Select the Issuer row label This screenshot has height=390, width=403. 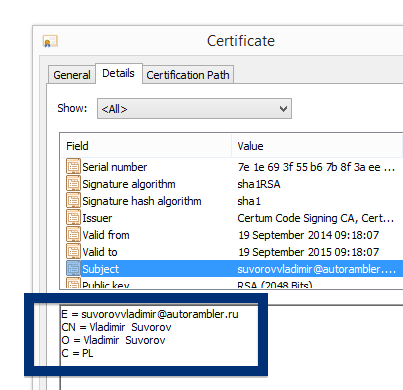(x=97, y=218)
